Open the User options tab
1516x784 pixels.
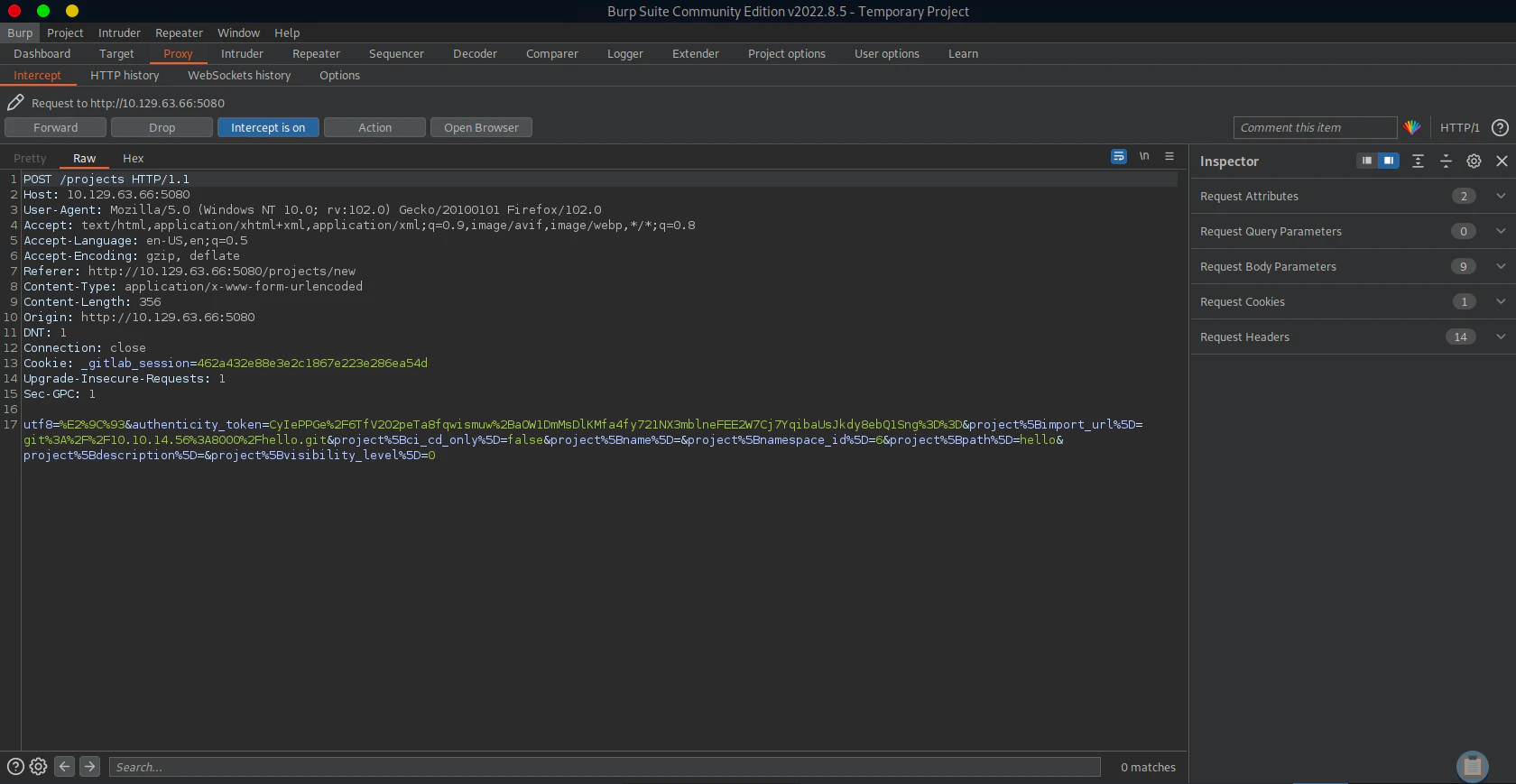[887, 53]
